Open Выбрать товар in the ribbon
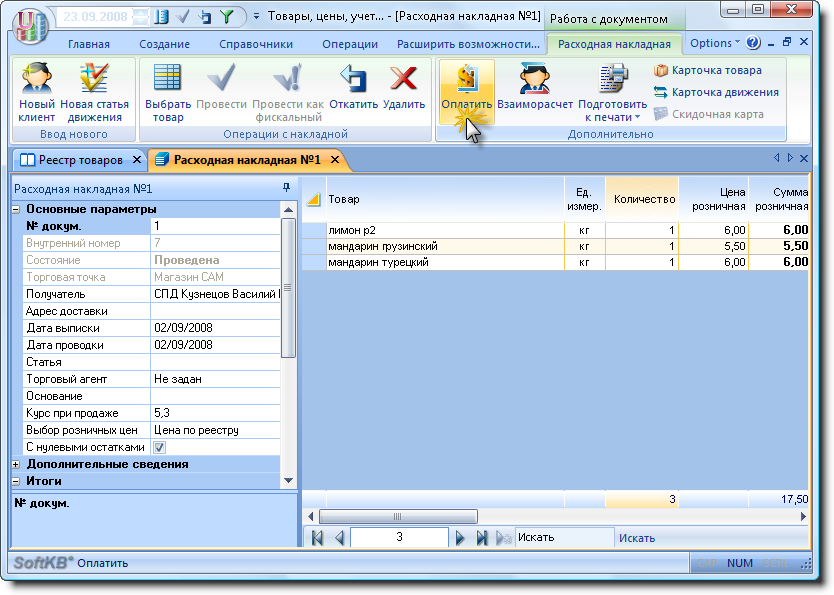 [x=168, y=93]
